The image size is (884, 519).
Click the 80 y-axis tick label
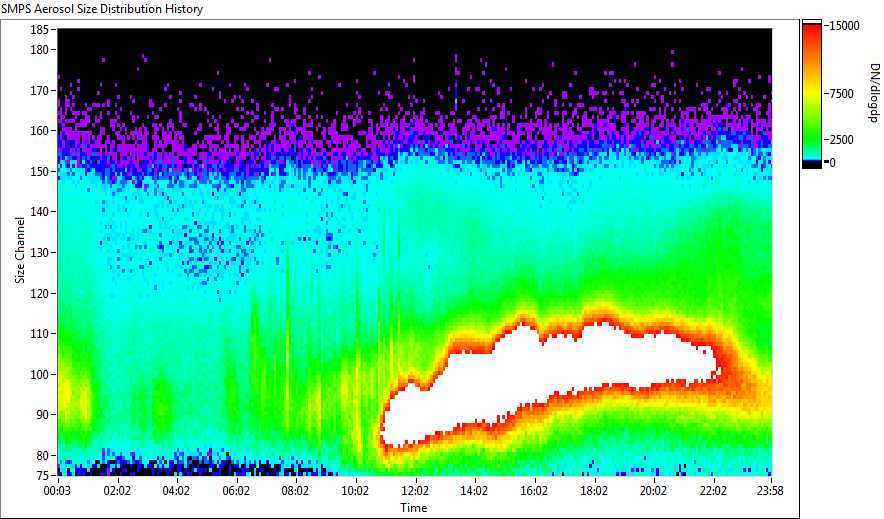point(43,455)
